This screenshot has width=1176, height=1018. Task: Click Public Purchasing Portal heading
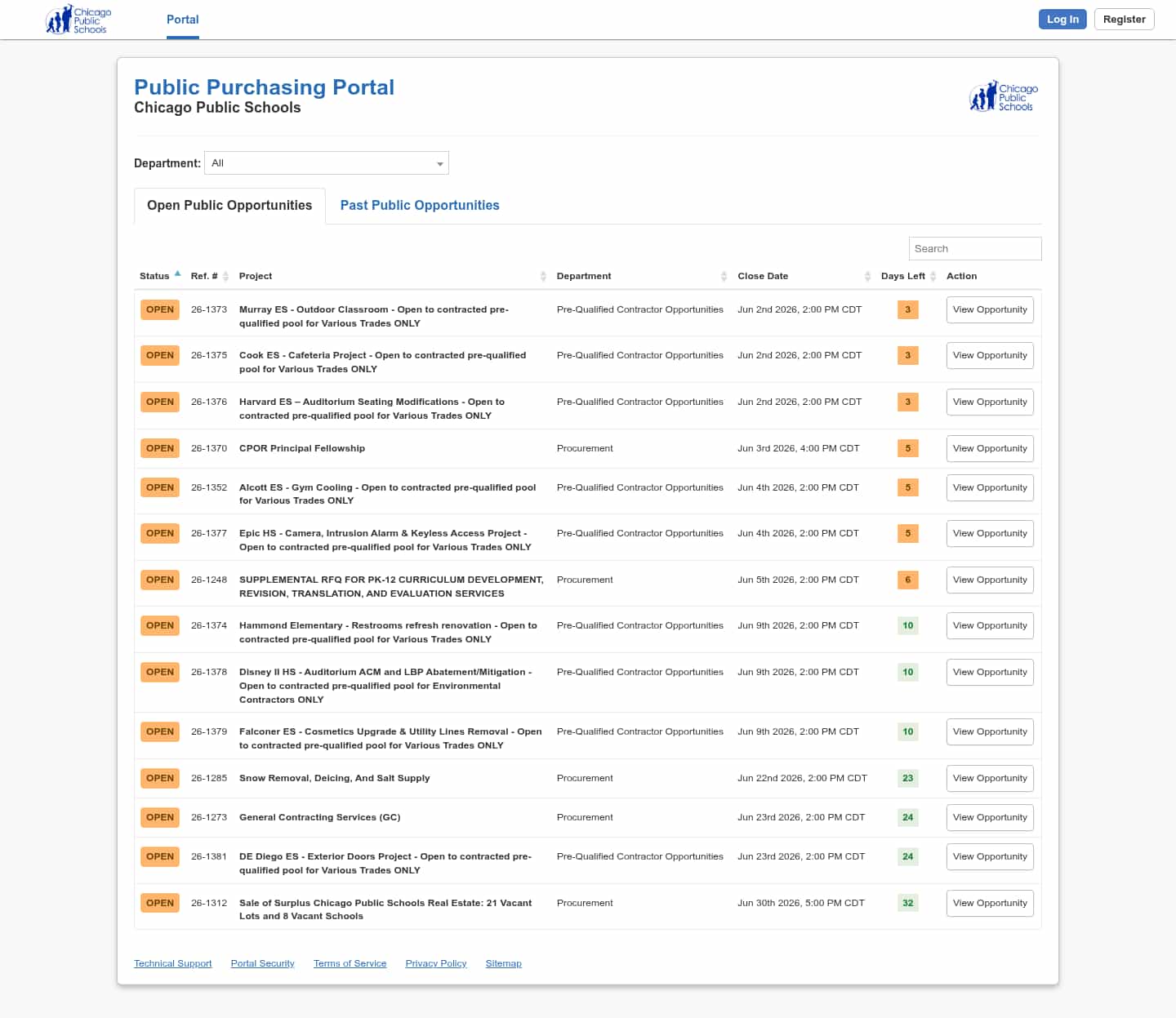point(264,87)
